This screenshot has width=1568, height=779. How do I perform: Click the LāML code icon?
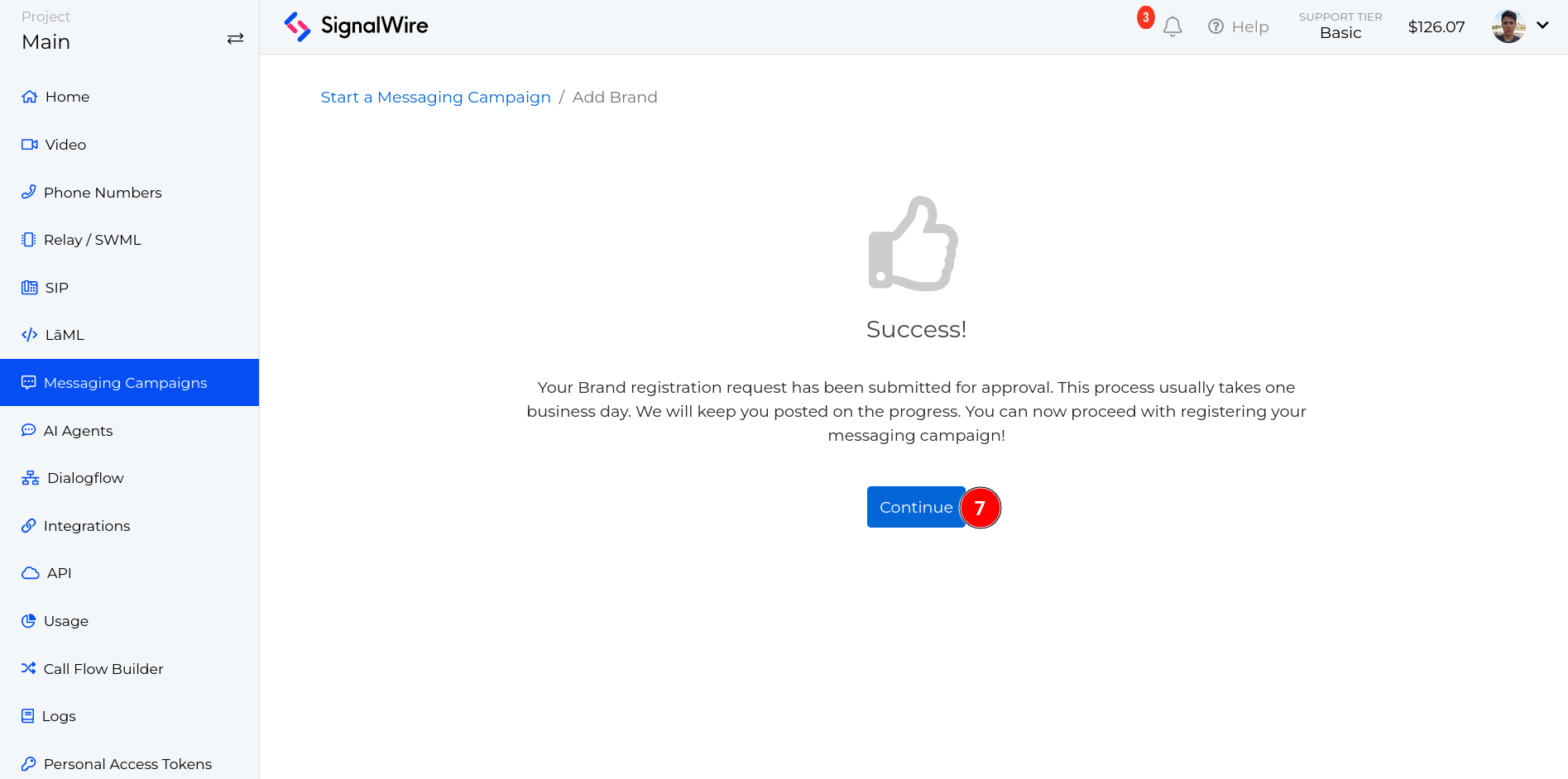click(x=29, y=334)
